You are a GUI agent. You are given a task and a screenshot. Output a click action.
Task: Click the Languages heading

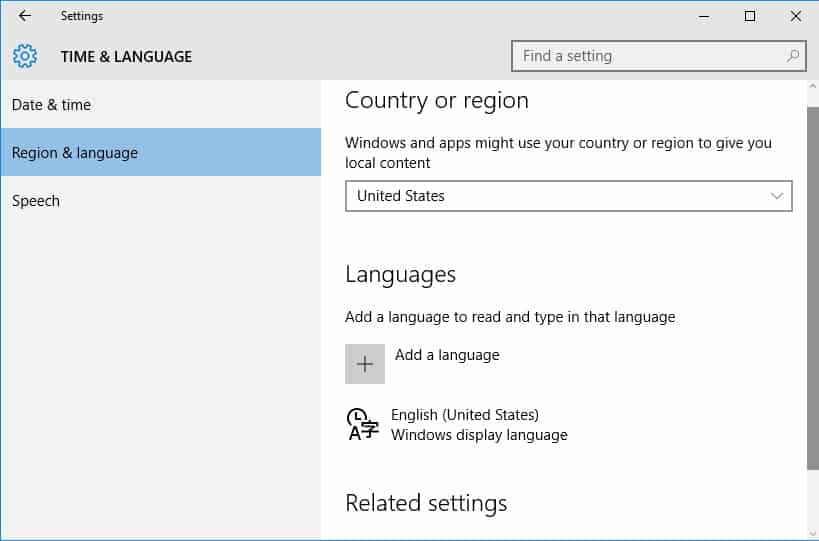pyautogui.click(x=400, y=275)
